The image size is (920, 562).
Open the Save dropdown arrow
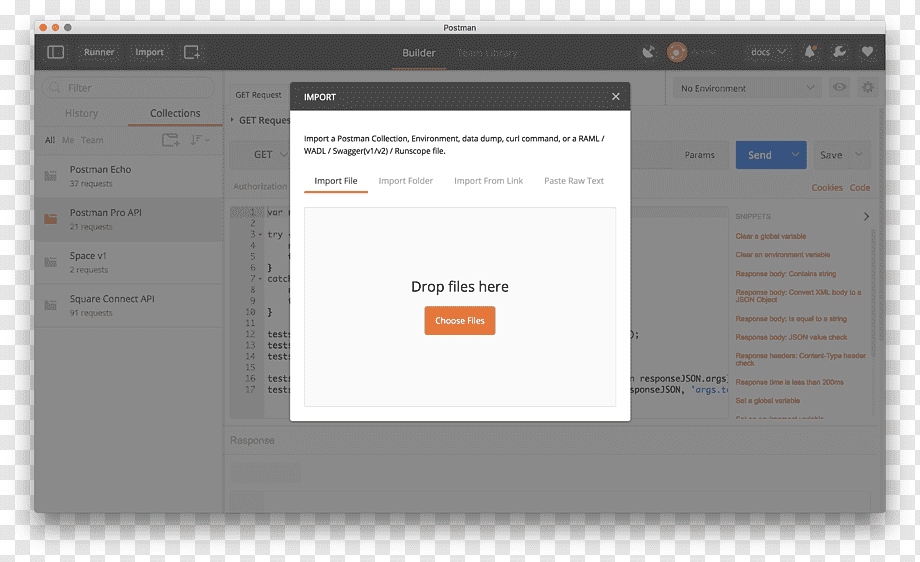pyautogui.click(x=859, y=155)
